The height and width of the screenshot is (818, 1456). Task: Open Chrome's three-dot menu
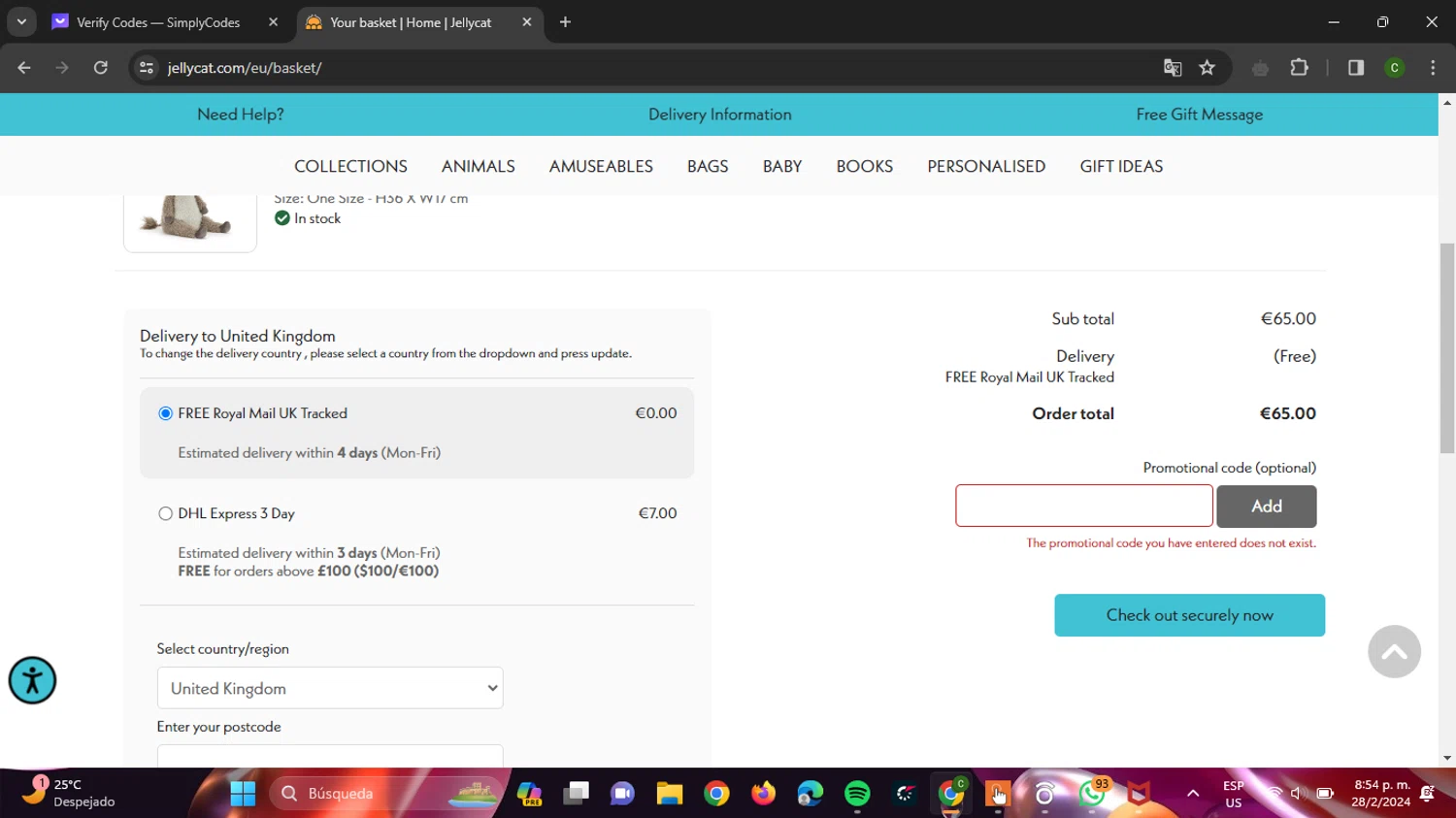click(1433, 68)
